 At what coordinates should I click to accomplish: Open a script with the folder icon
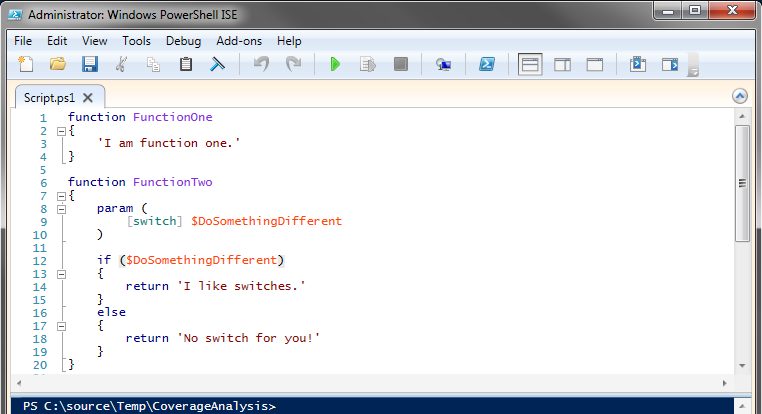(x=57, y=65)
